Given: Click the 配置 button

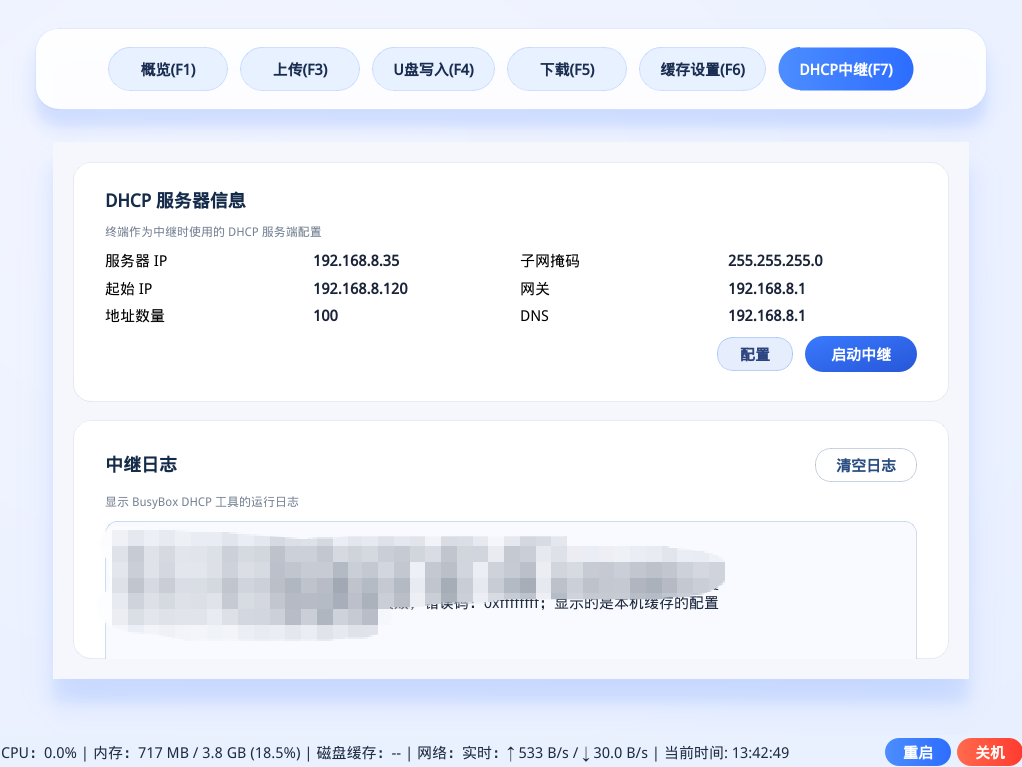Looking at the screenshot, I should point(754,354).
